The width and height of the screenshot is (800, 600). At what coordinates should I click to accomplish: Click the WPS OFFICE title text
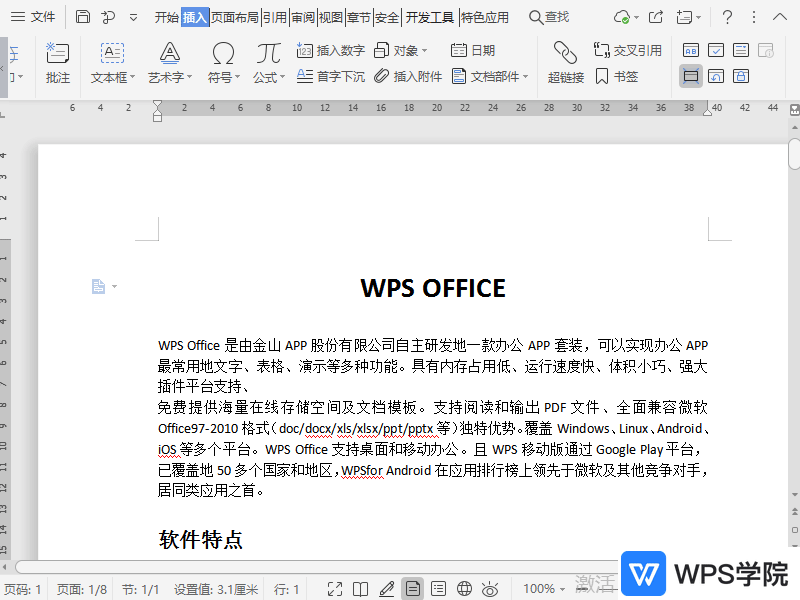click(x=433, y=288)
